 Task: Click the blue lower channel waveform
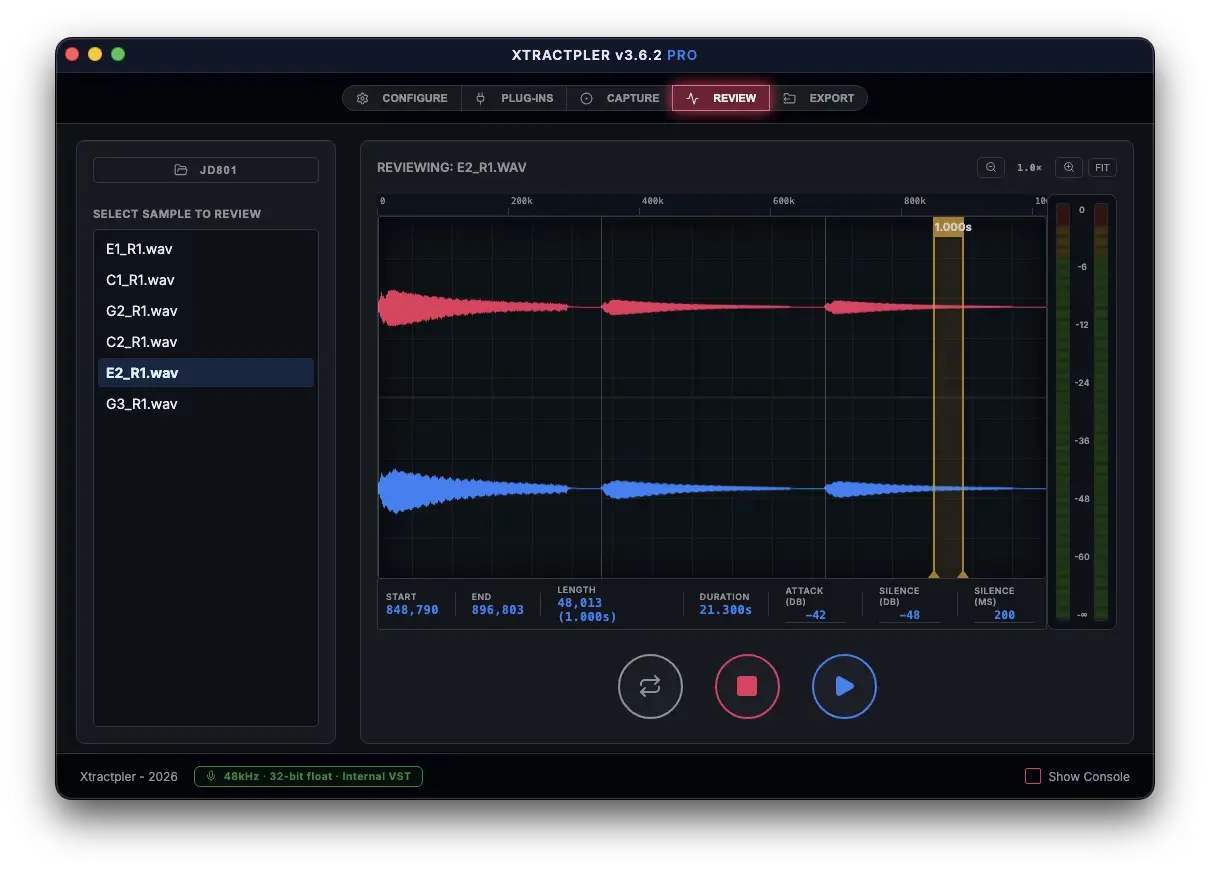tap(711, 489)
